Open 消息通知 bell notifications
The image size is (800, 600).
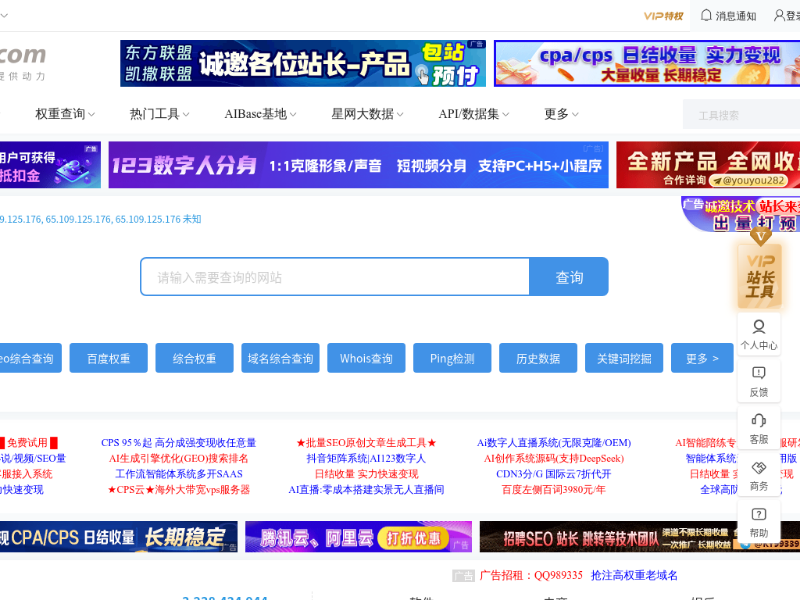[728, 15]
